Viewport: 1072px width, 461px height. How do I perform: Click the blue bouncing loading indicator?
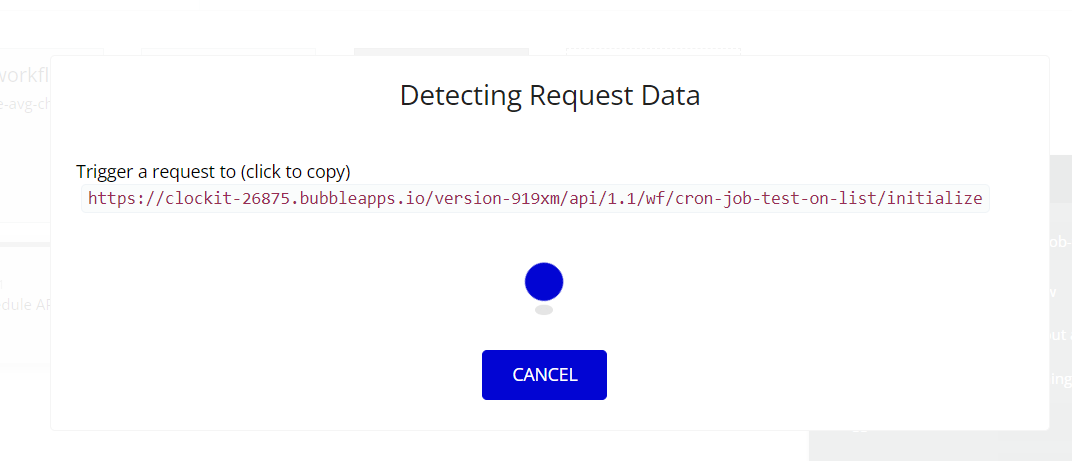(x=544, y=281)
